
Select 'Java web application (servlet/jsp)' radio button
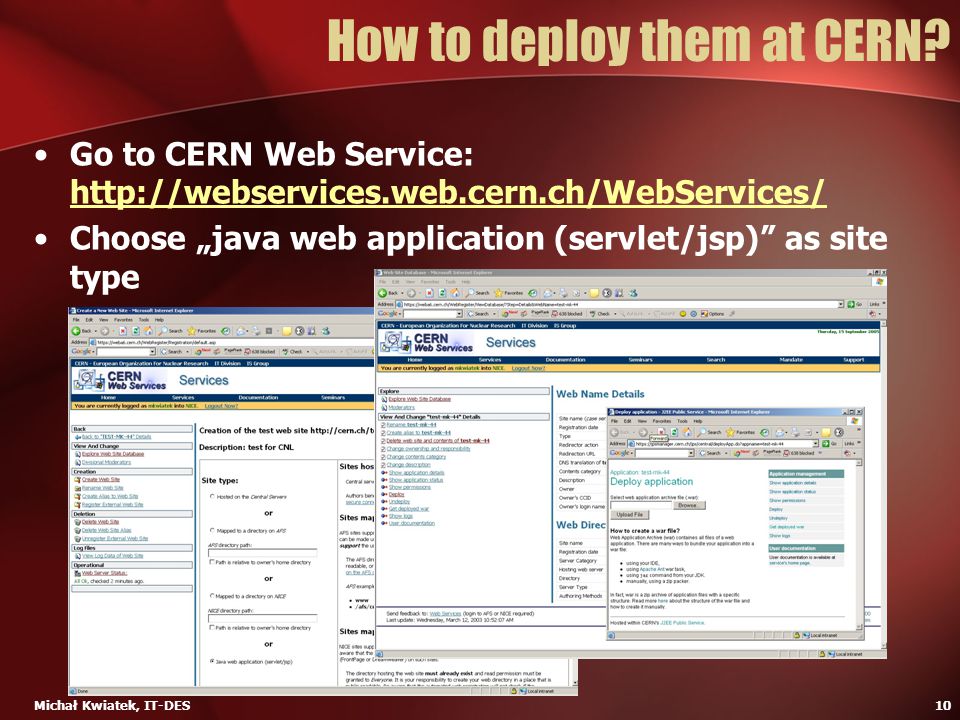coord(212,661)
